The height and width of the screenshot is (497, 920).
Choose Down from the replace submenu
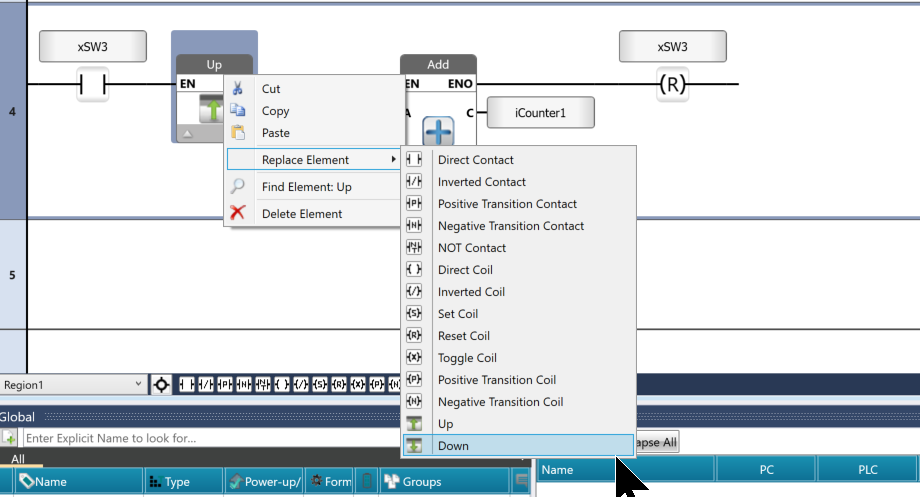(453, 446)
